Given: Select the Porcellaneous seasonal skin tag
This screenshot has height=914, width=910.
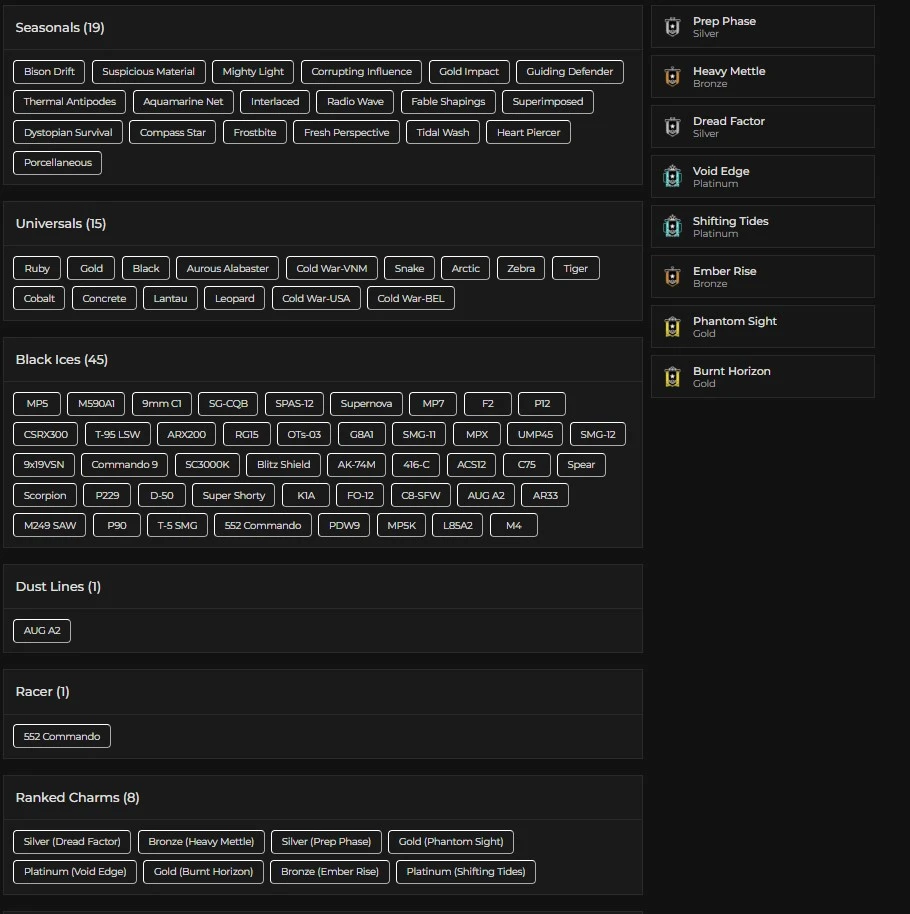Looking at the screenshot, I should [x=57, y=163].
